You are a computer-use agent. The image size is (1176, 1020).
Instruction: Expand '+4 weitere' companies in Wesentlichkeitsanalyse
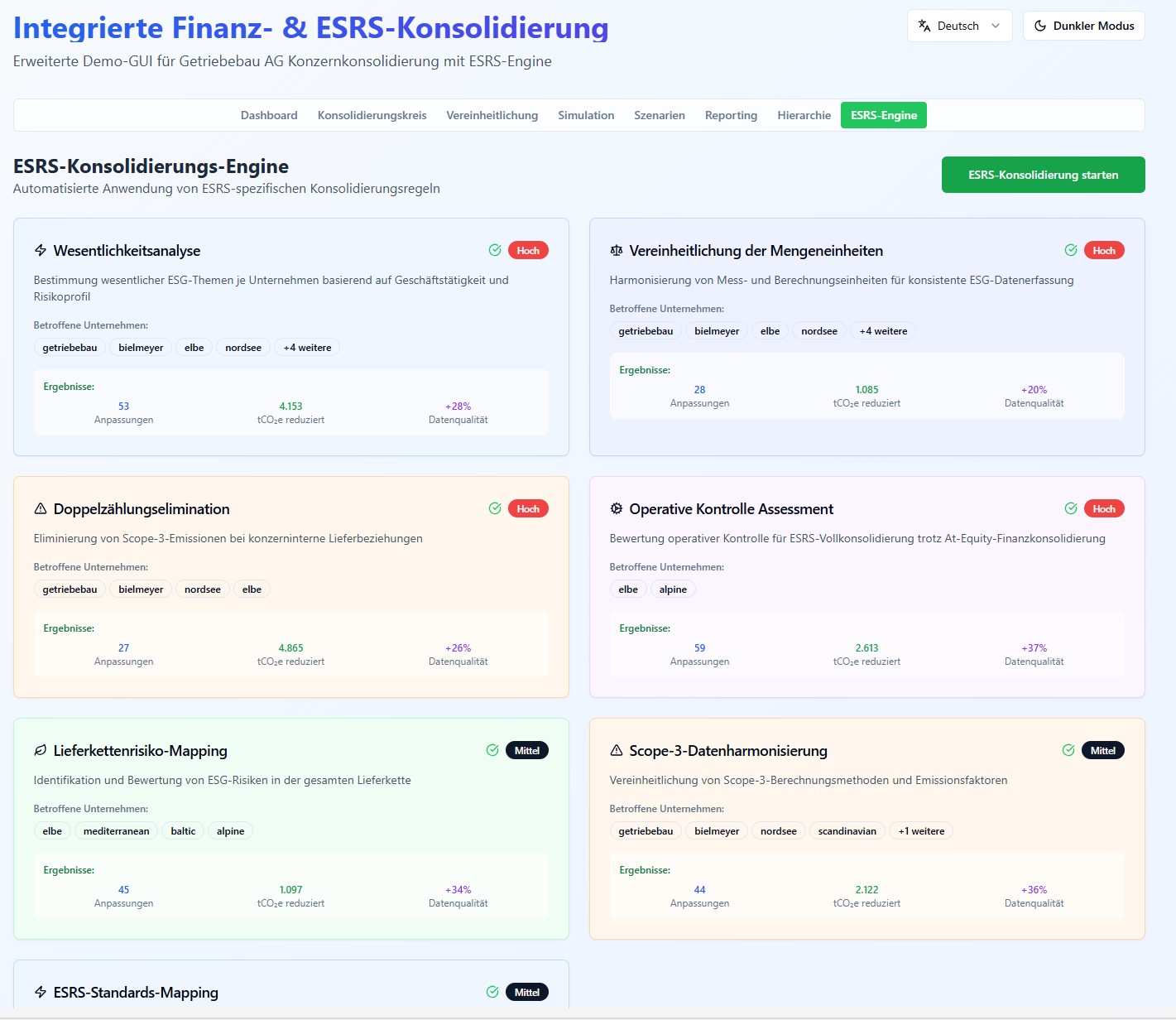point(307,348)
